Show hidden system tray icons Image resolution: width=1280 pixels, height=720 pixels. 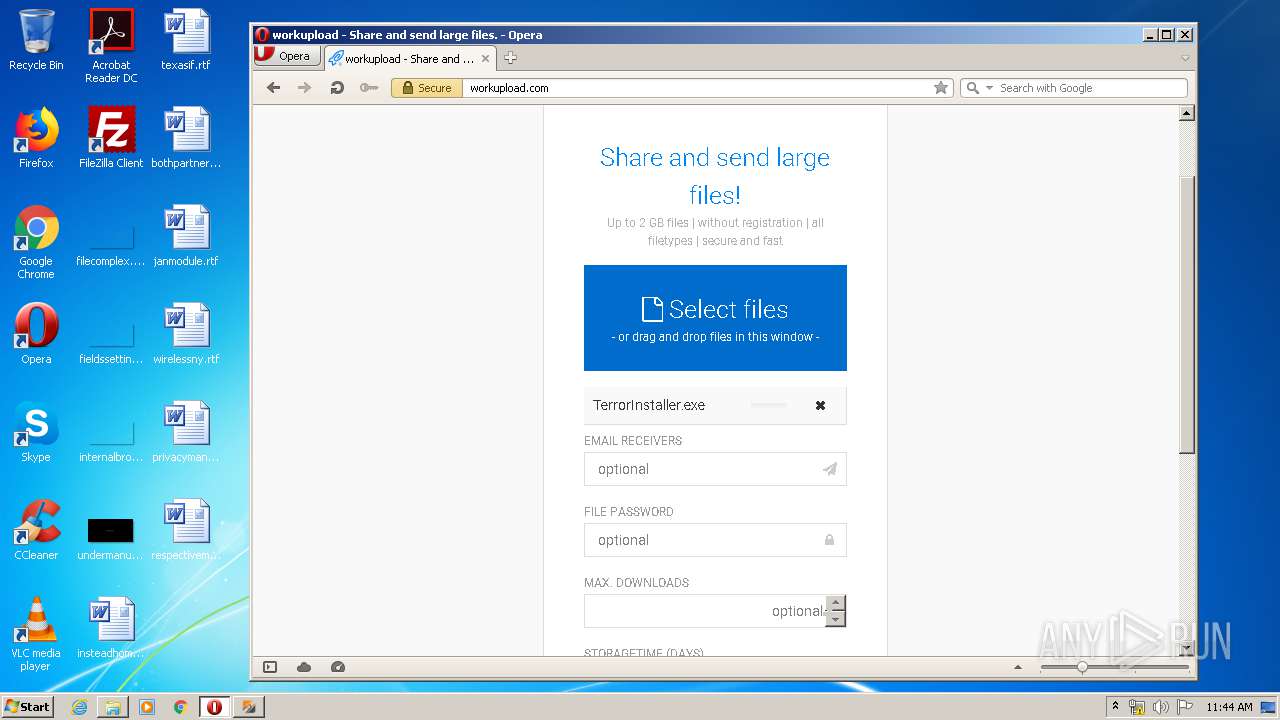[1116, 707]
